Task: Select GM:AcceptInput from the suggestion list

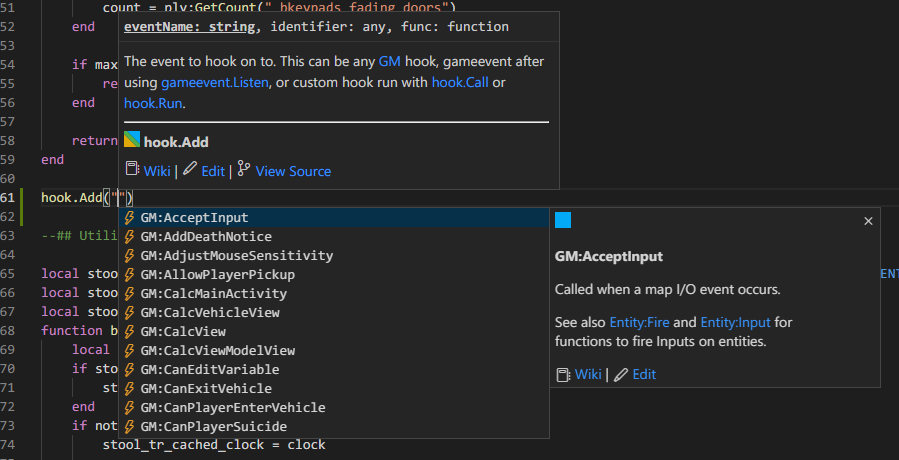Action: 194,218
